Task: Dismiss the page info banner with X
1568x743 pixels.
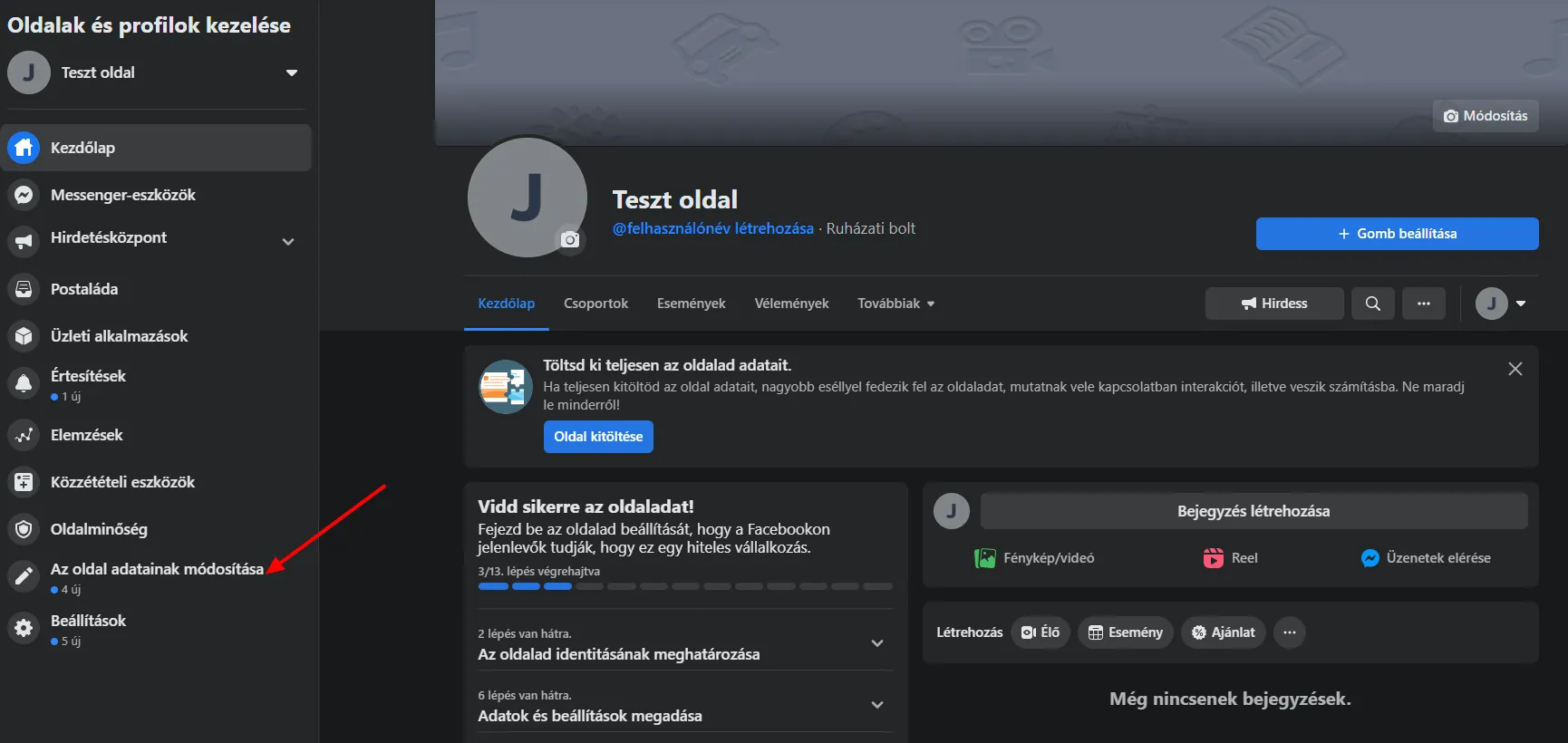Action: coord(1515,369)
